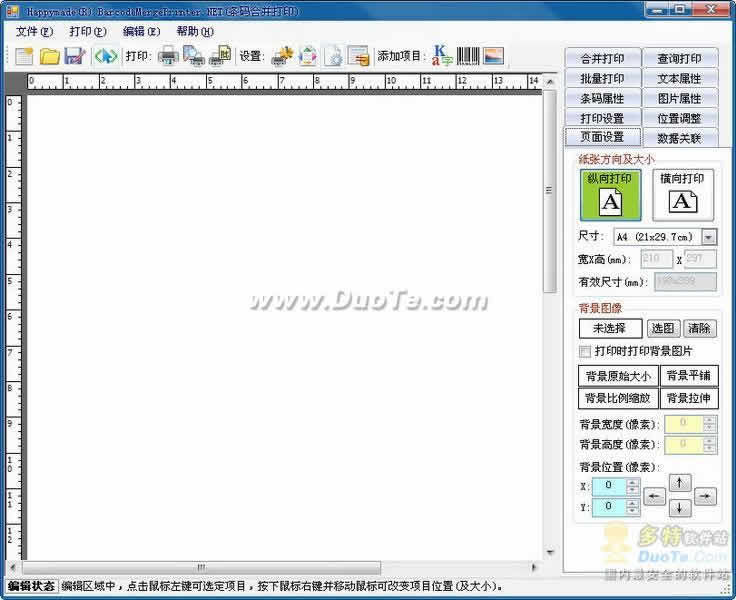Select 纵向打印 portrait orientation
The height and width of the screenshot is (600, 736).
pyautogui.click(x=611, y=195)
